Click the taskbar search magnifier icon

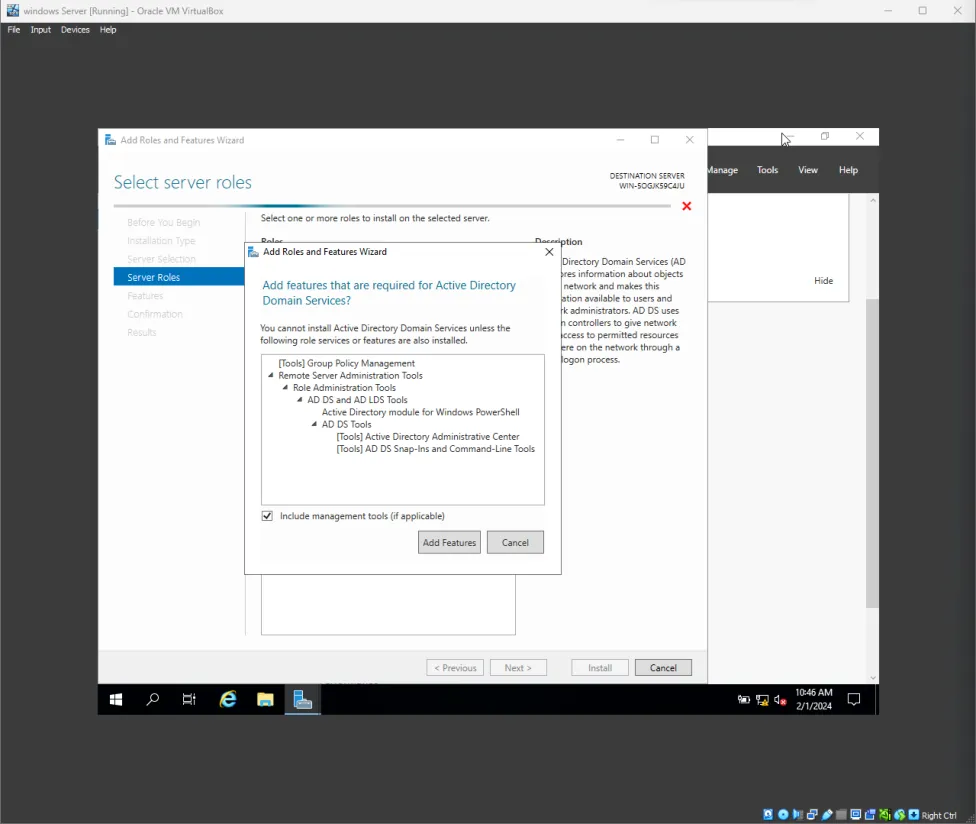coord(152,700)
